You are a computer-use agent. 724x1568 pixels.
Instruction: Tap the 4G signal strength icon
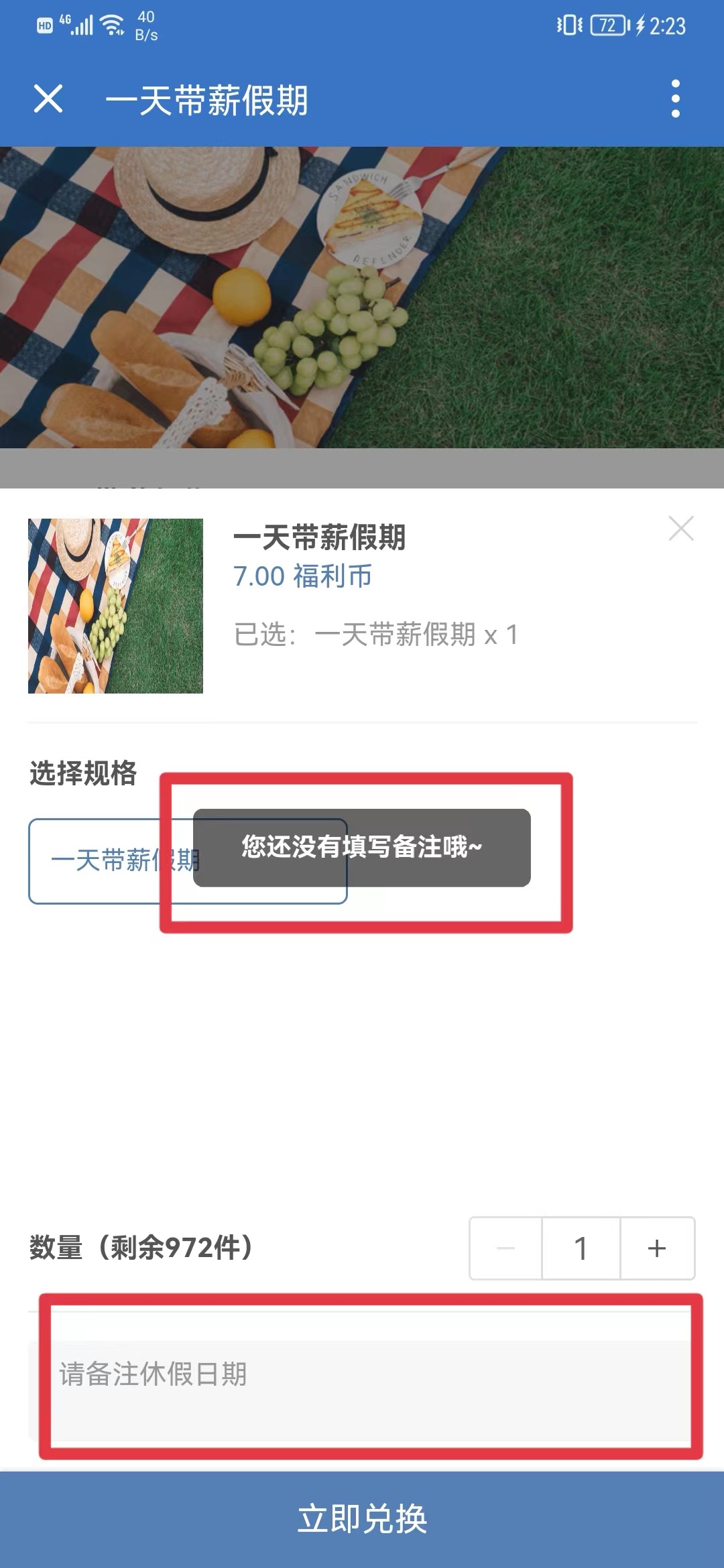[76, 25]
